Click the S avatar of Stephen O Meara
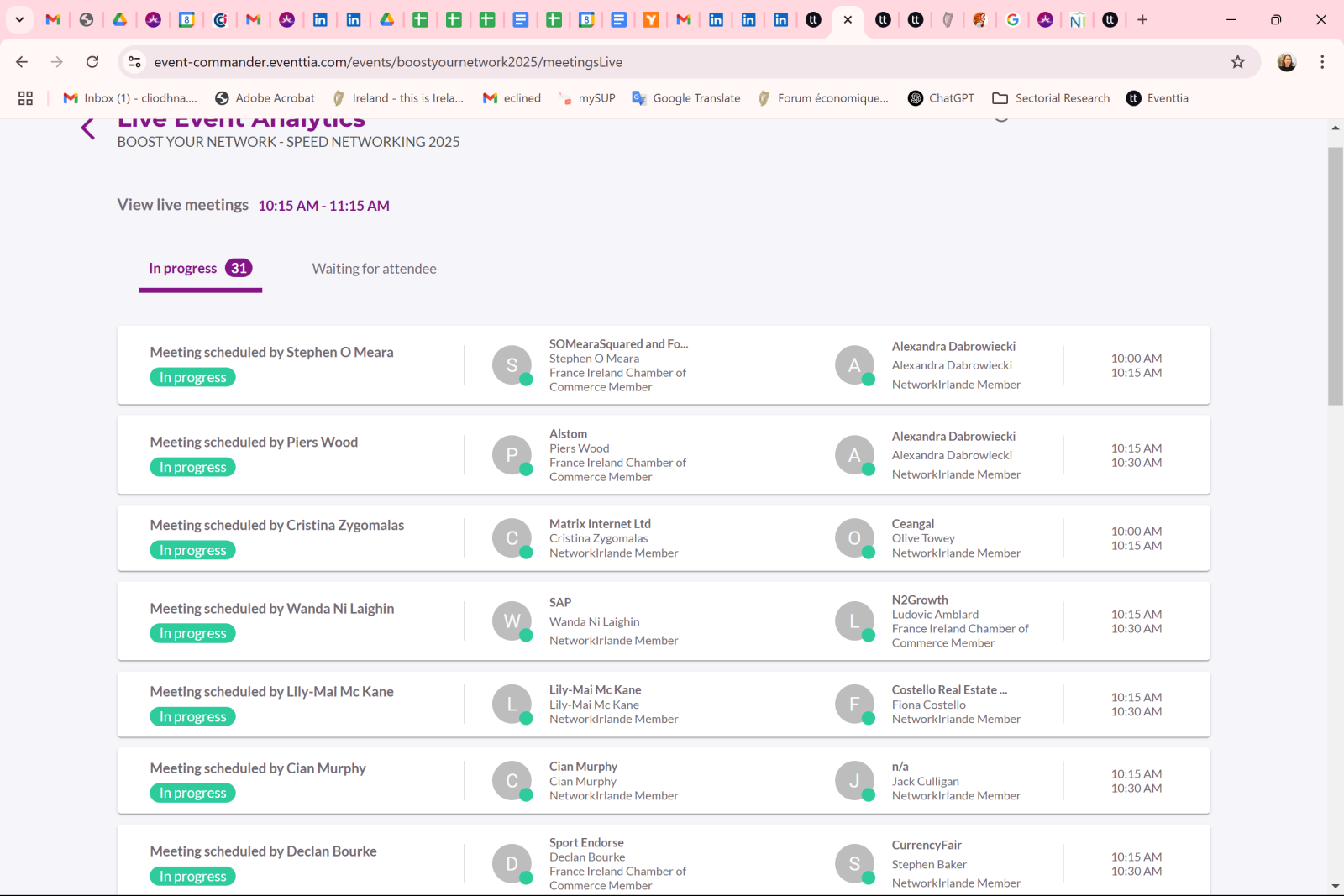 point(512,365)
